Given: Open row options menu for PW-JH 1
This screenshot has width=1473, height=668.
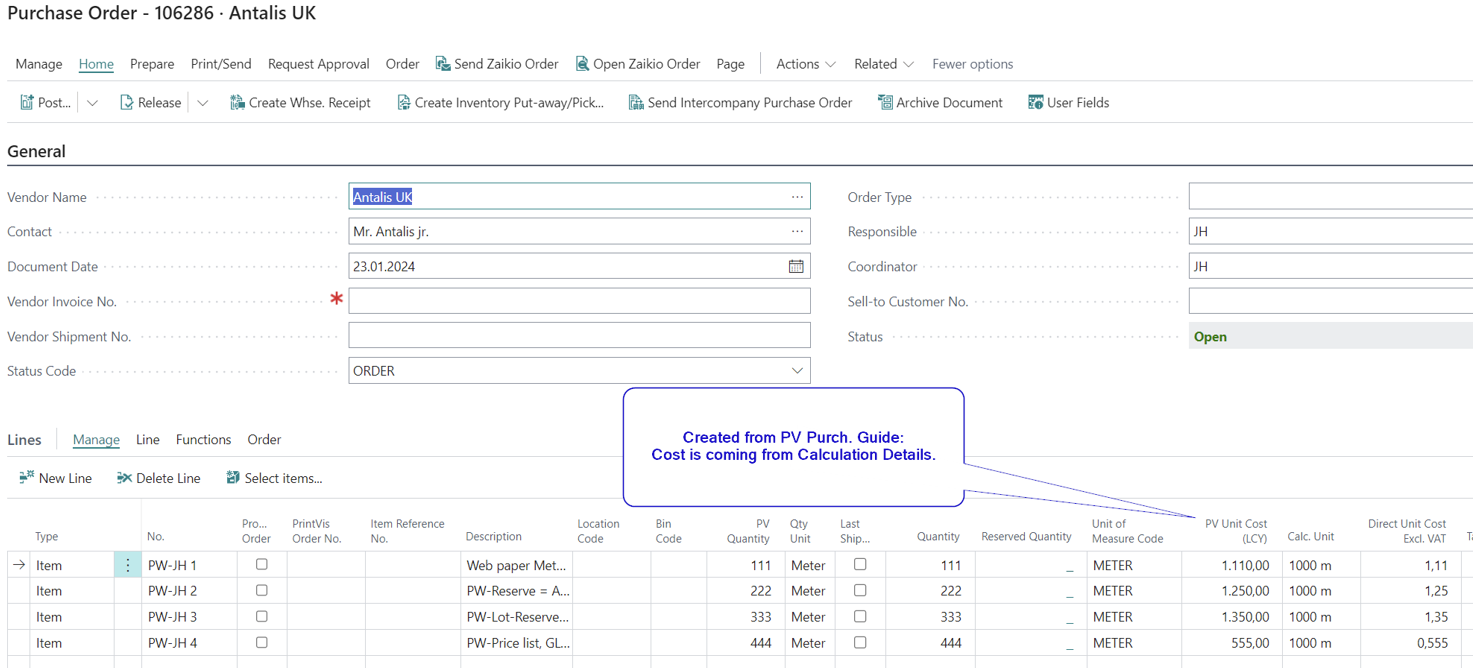Looking at the screenshot, I should tap(127, 565).
